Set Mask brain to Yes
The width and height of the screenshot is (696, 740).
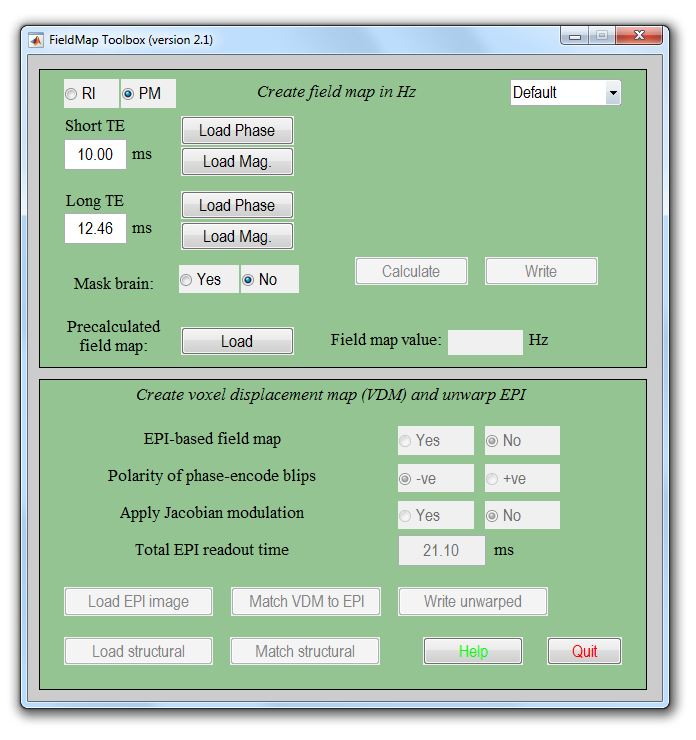187,280
